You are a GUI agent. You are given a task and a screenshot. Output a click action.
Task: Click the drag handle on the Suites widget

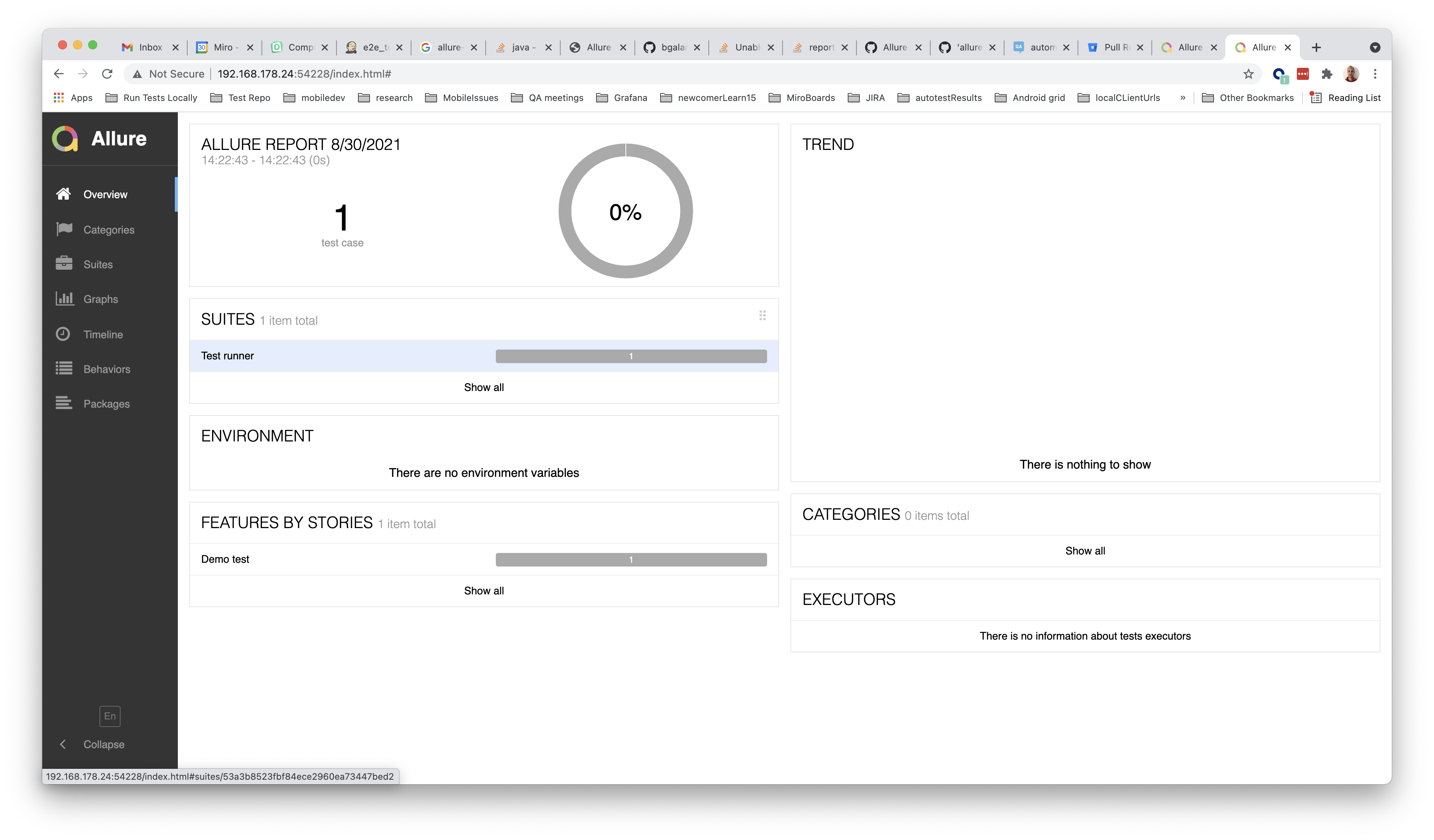click(x=763, y=316)
